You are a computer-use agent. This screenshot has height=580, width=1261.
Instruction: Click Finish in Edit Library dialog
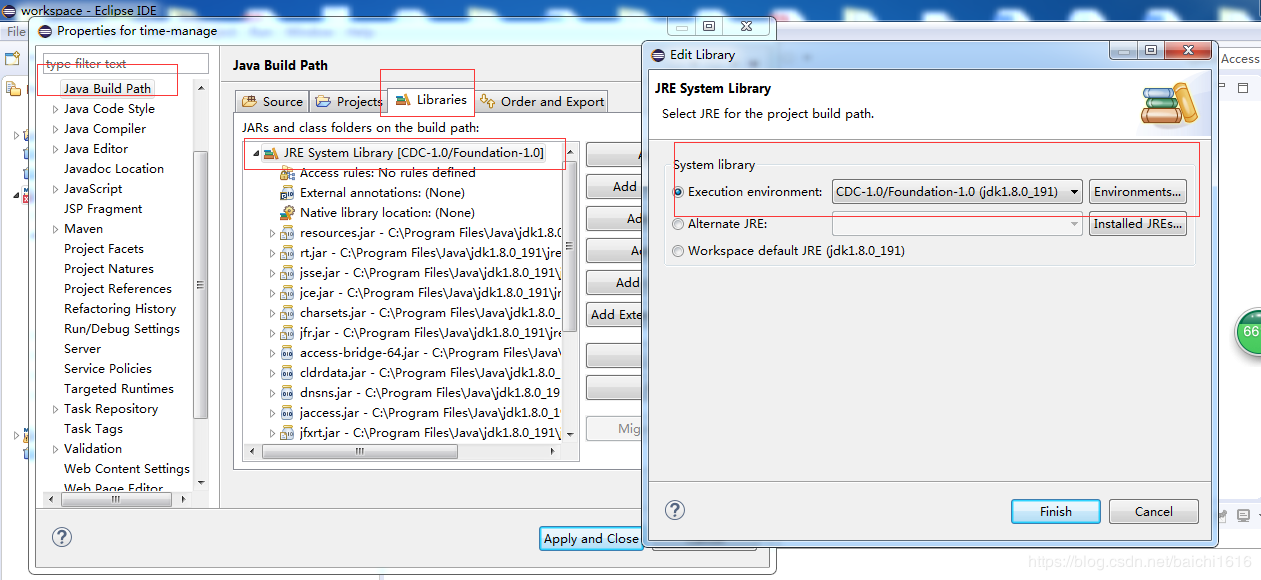pyautogui.click(x=1056, y=511)
